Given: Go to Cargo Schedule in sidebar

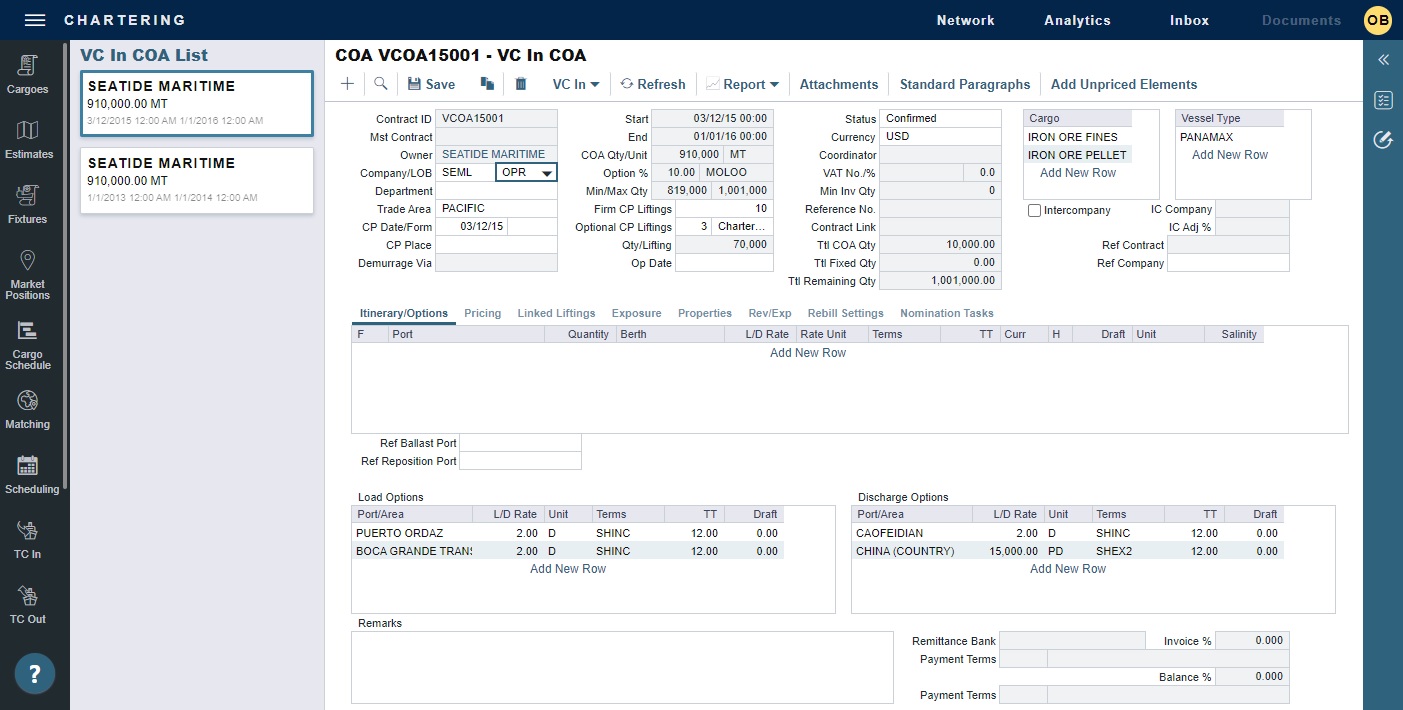Looking at the screenshot, I should coord(28,345).
